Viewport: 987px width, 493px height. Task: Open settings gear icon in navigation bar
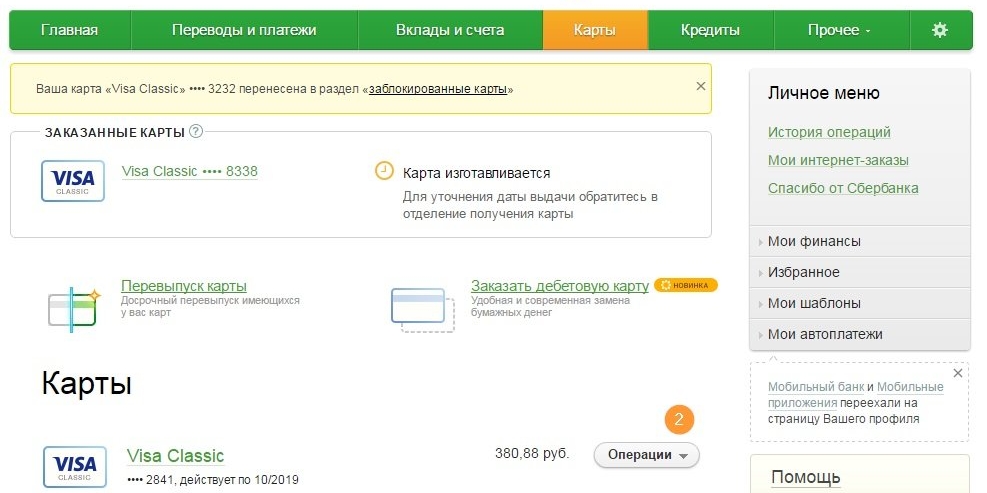pyautogui.click(x=939, y=30)
